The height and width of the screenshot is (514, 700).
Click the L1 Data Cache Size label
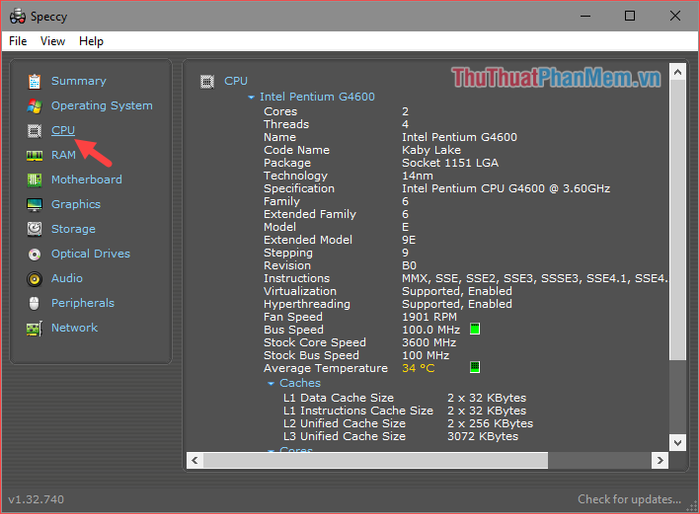pyautogui.click(x=338, y=398)
